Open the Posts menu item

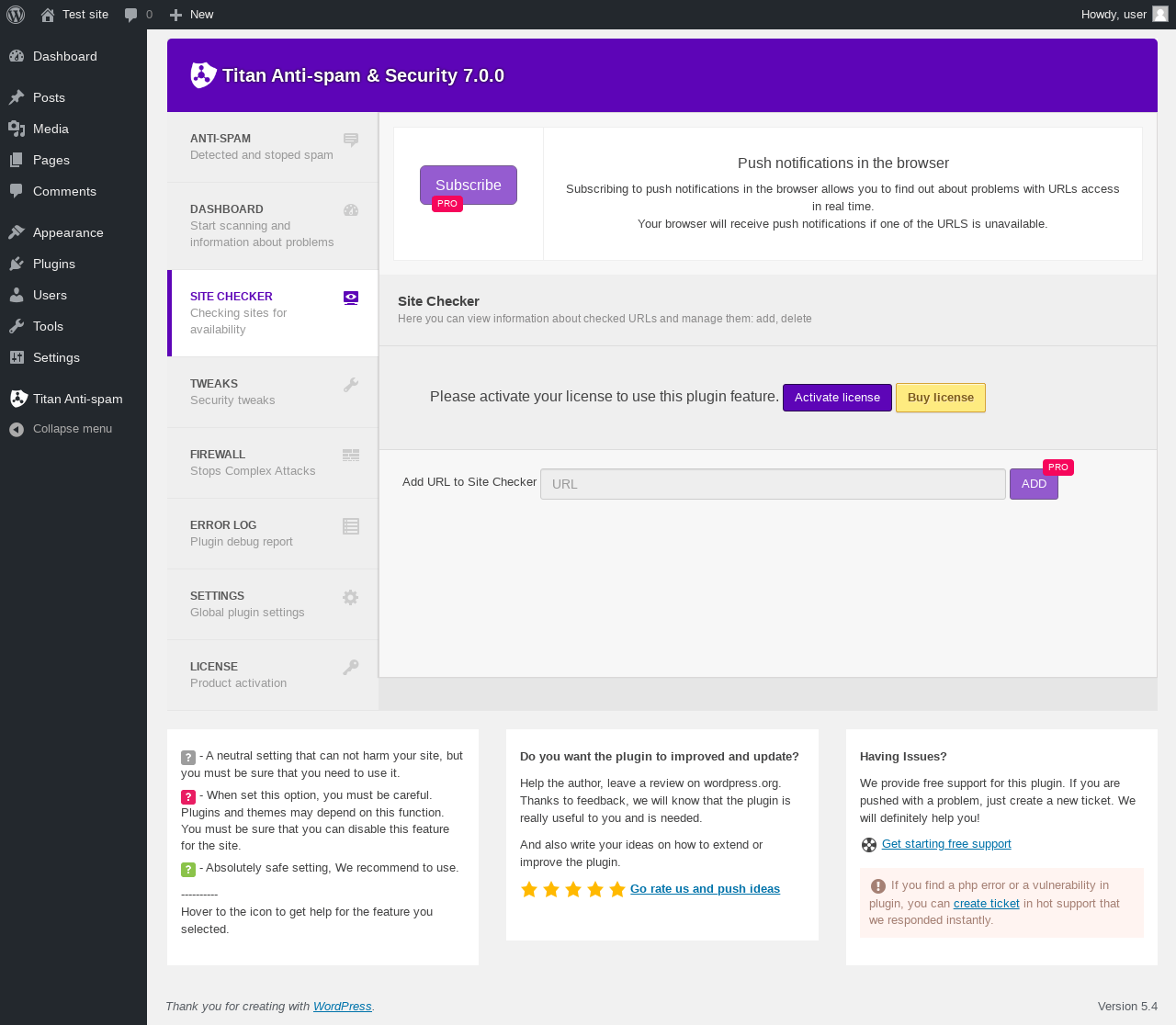point(73,97)
